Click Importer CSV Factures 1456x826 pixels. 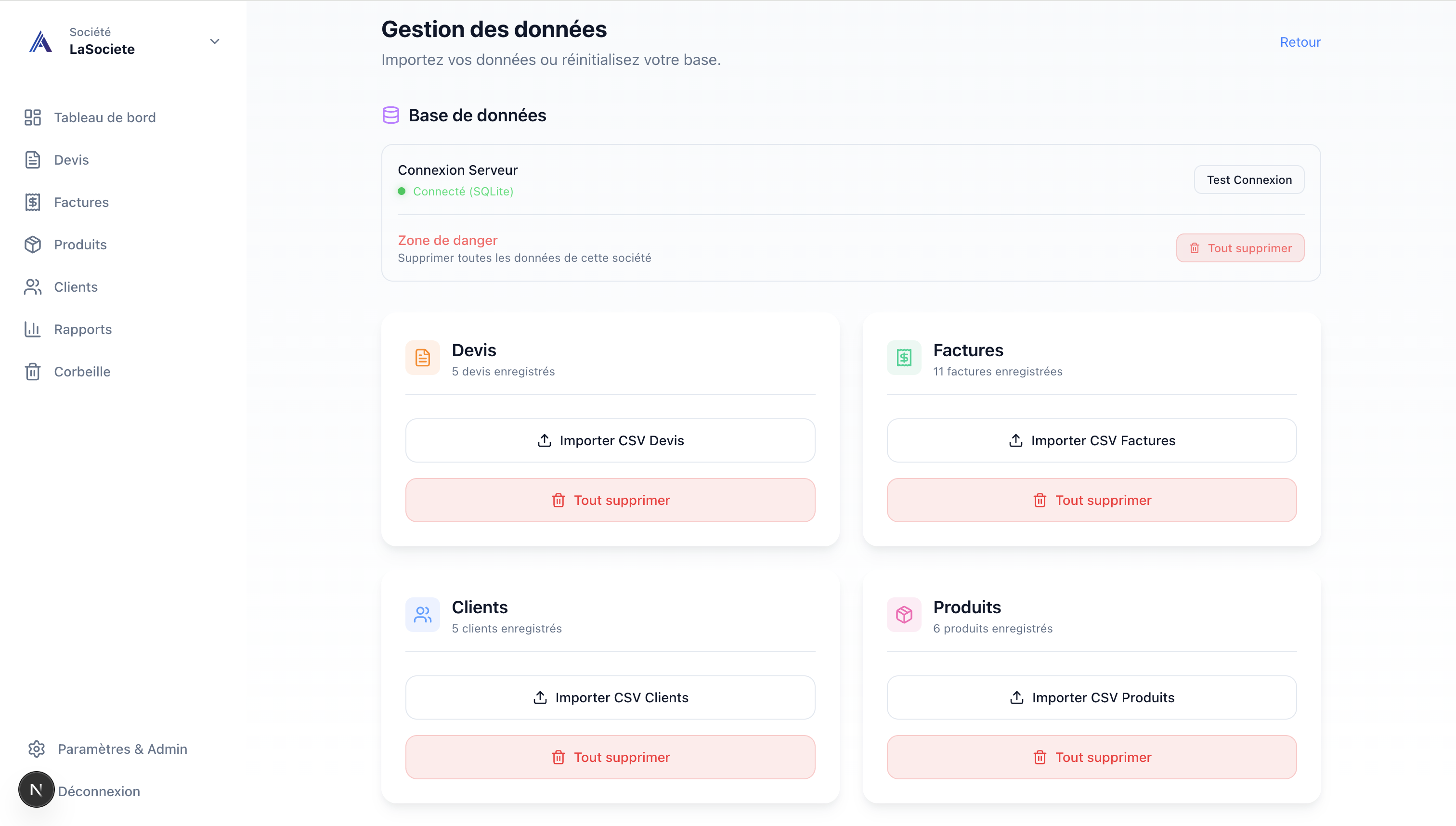(1091, 440)
